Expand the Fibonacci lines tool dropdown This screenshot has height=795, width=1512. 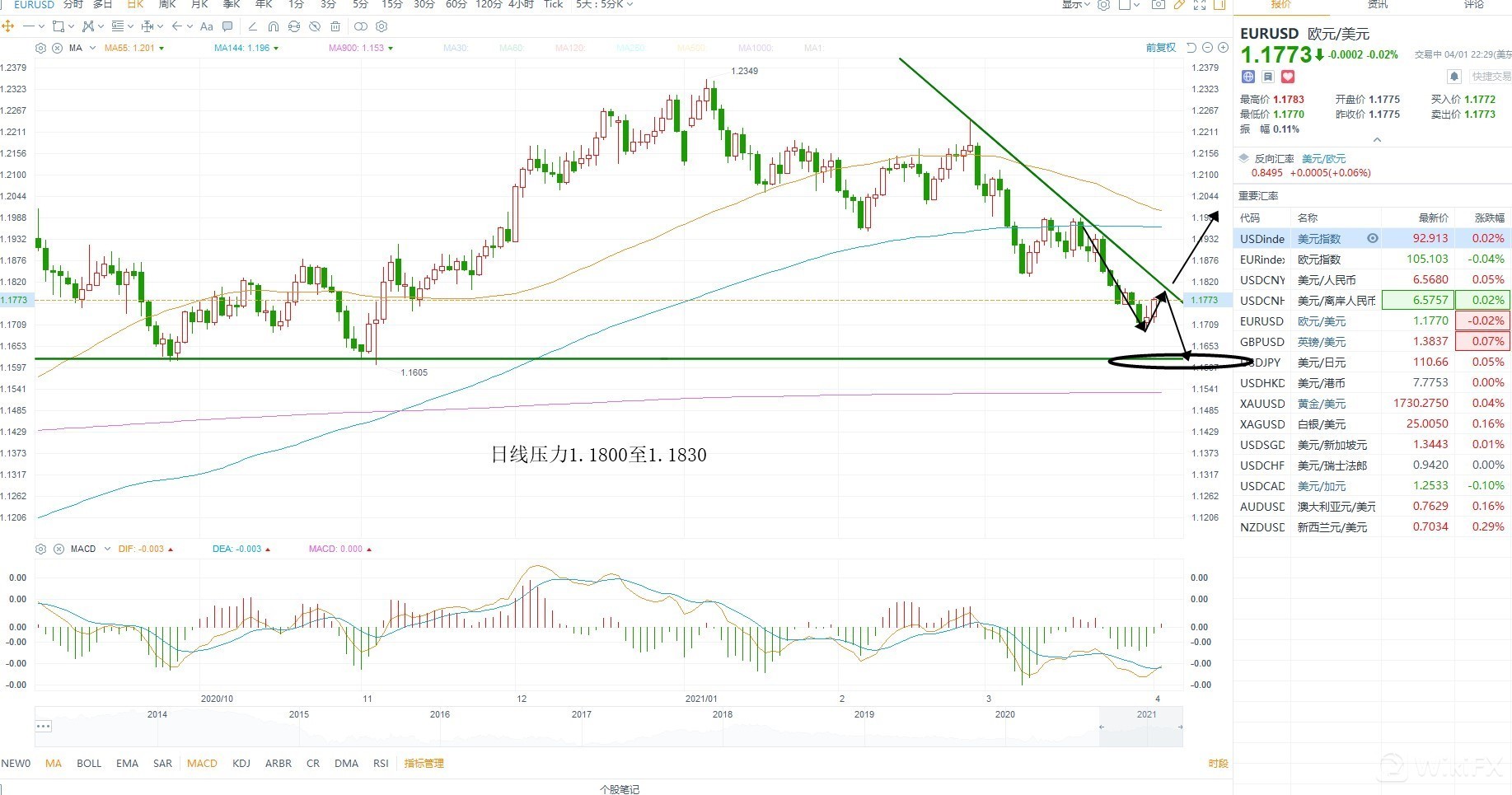[x=130, y=26]
